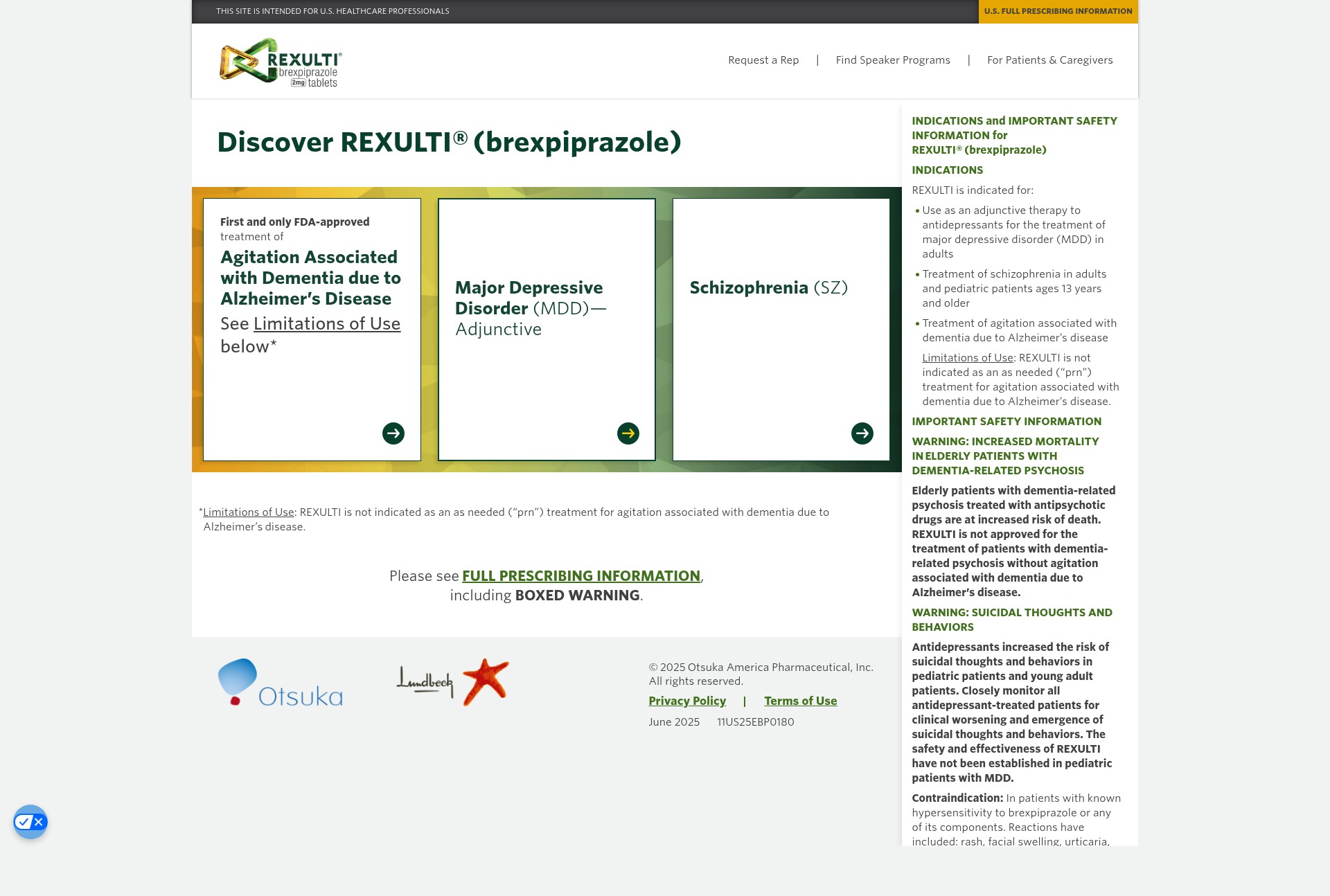Click Limitations of Use in Indications sidebar
This screenshot has height=896, width=1330.
(968, 358)
